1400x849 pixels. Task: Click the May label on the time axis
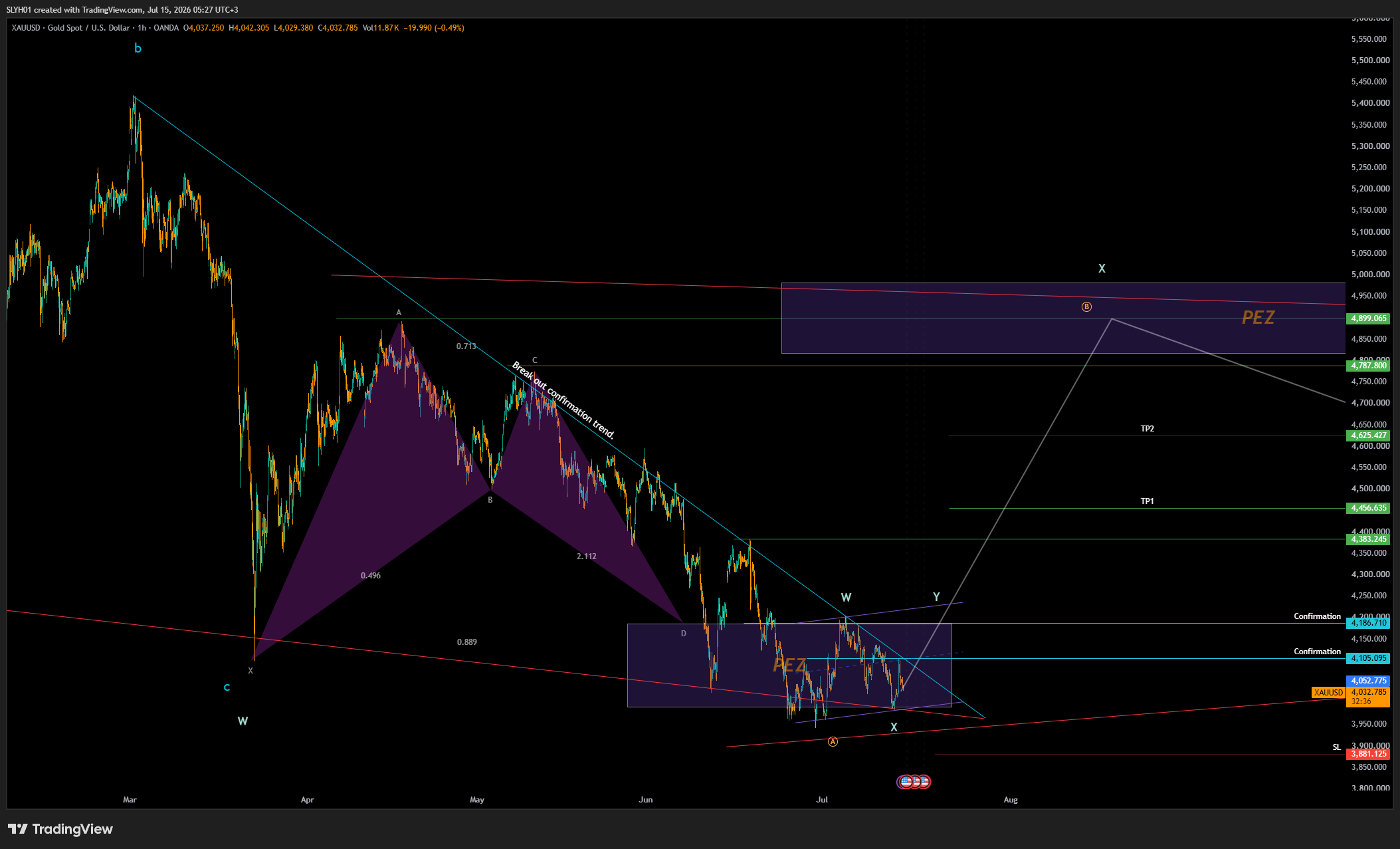click(477, 800)
